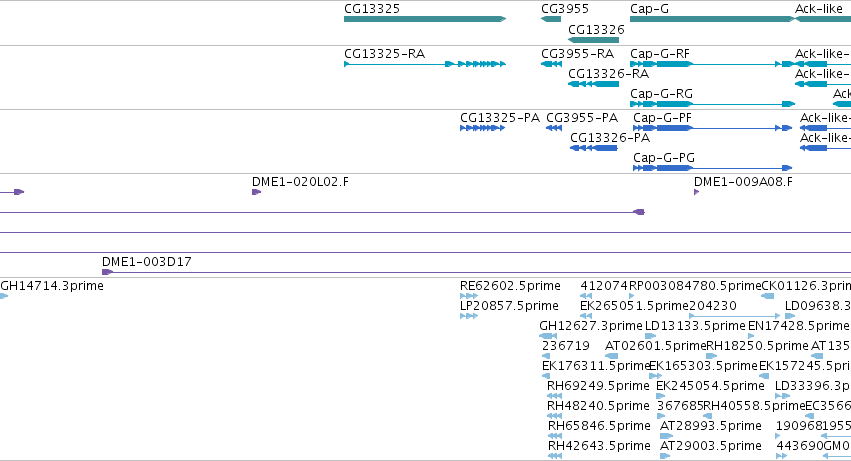This screenshot has width=851, height=461.
Task: Click the DME1-020L02.F marker
Action: pyautogui.click(x=257, y=192)
